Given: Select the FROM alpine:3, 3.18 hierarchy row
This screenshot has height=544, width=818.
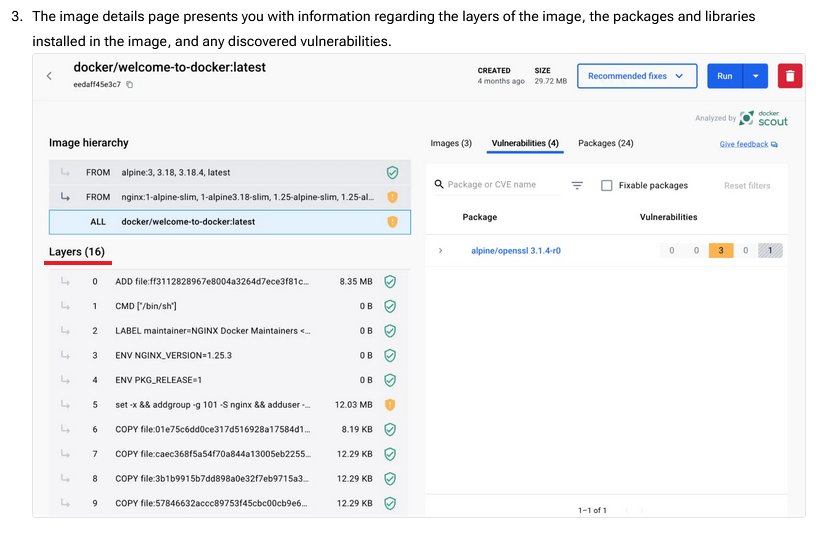Looking at the screenshot, I should click(230, 173).
